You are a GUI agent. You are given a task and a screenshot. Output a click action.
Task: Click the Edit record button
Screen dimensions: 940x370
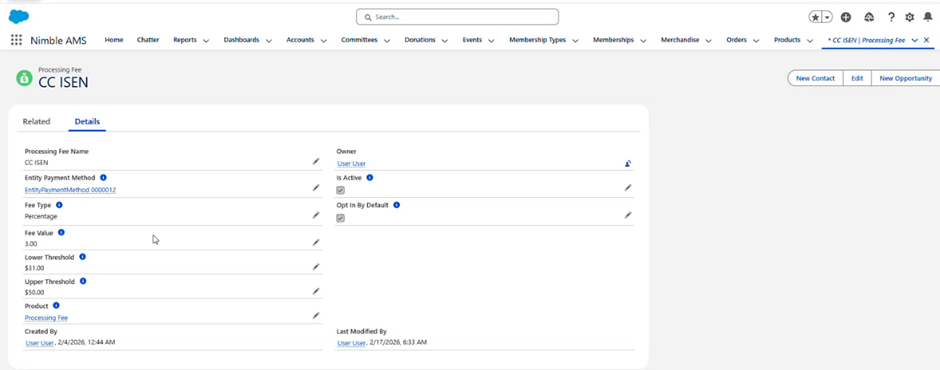point(857,79)
